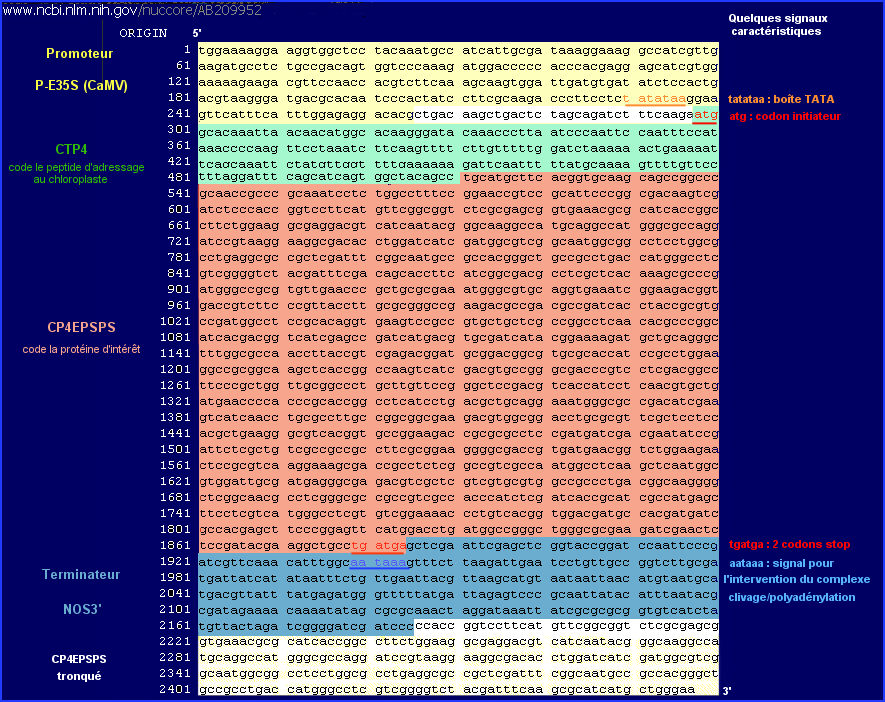Image resolution: width=885 pixels, height=702 pixels.
Task: Click the 'tgatga : 2 codons stop' legend
Action: pyautogui.click(x=789, y=544)
